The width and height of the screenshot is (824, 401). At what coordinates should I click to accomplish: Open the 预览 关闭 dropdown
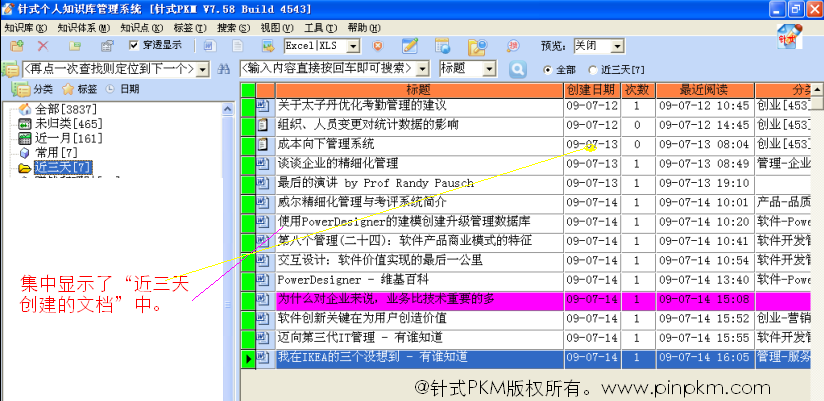pyautogui.click(x=615, y=46)
